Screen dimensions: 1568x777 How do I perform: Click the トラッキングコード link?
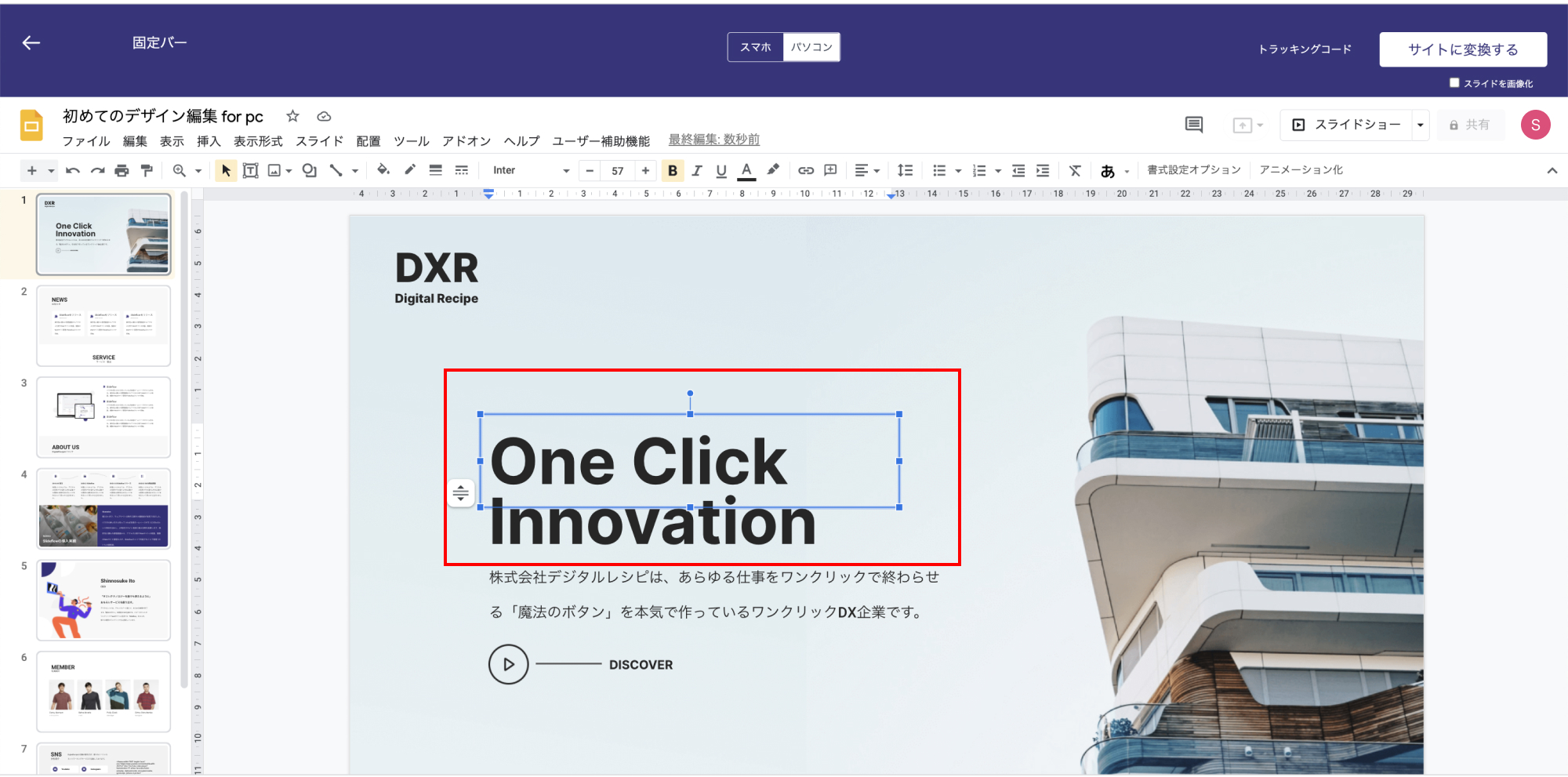pos(1305,49)
